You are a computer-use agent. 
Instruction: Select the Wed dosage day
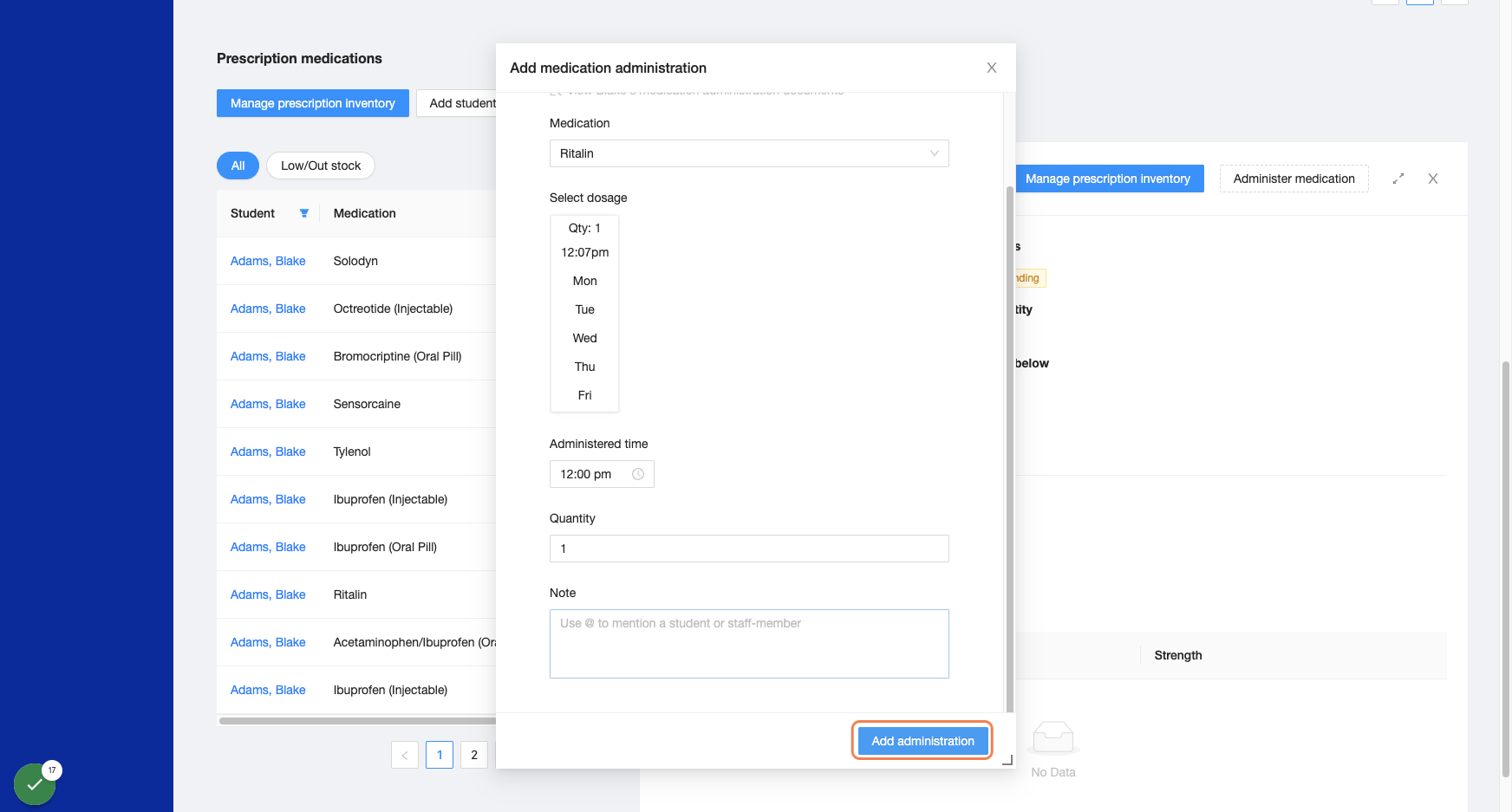585,338
